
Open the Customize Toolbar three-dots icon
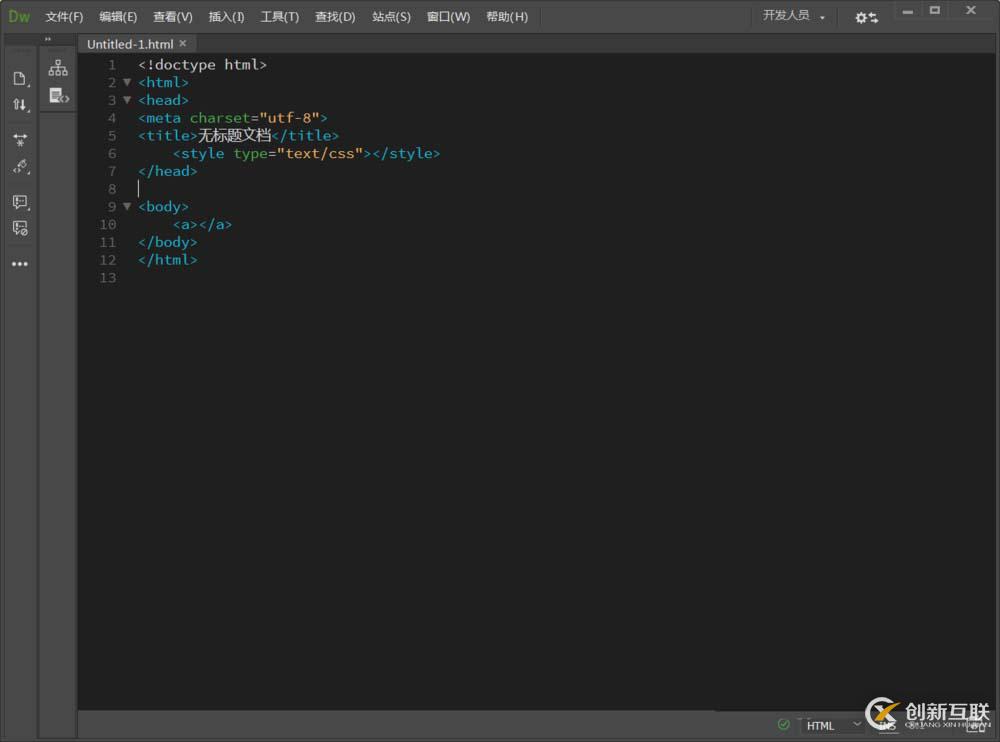(x=19, y=264)
